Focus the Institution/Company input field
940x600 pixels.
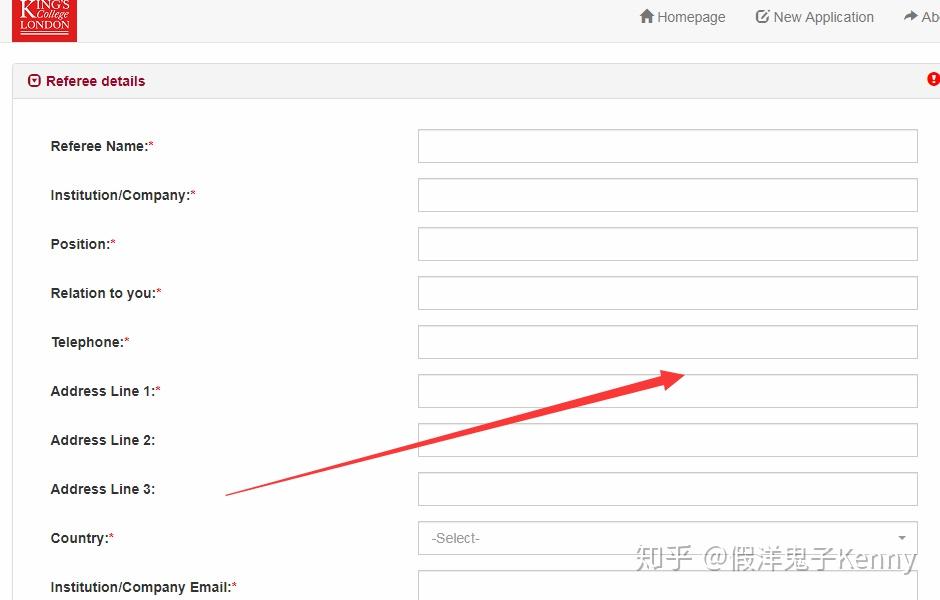[667, 195]
